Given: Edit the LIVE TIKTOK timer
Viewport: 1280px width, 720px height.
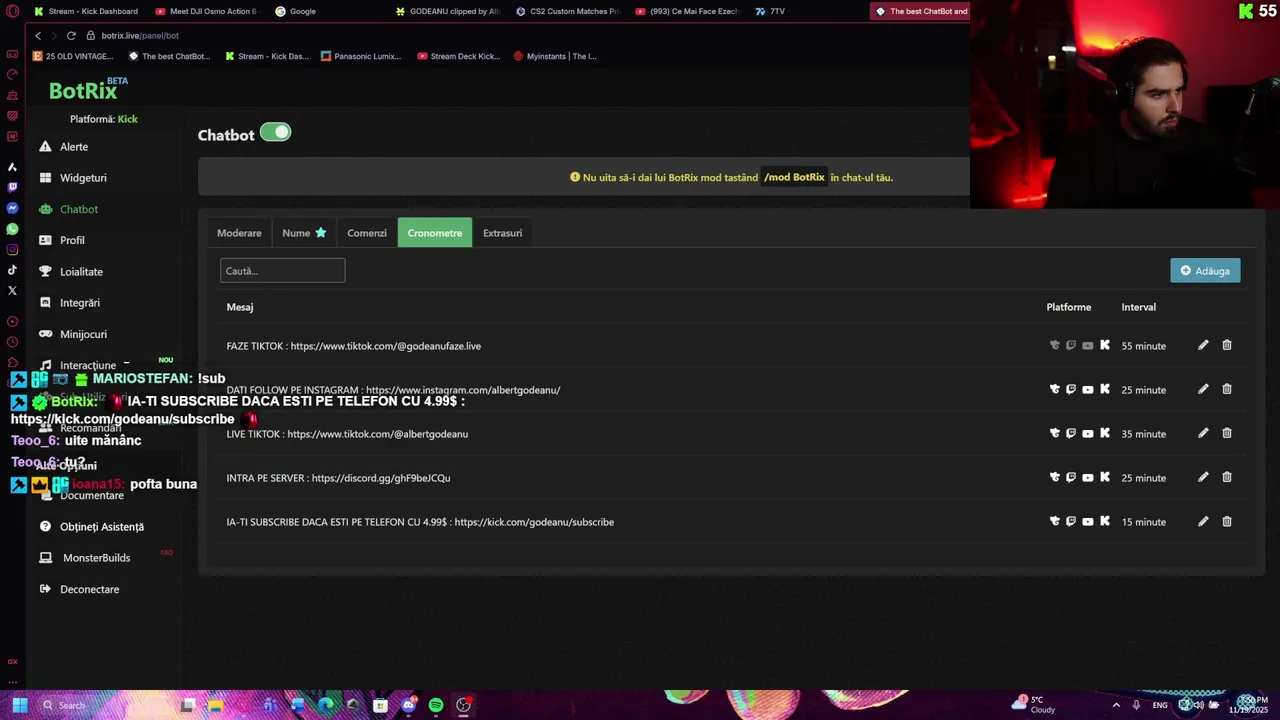Looking at the screenshot, I should coord(1203,433).
